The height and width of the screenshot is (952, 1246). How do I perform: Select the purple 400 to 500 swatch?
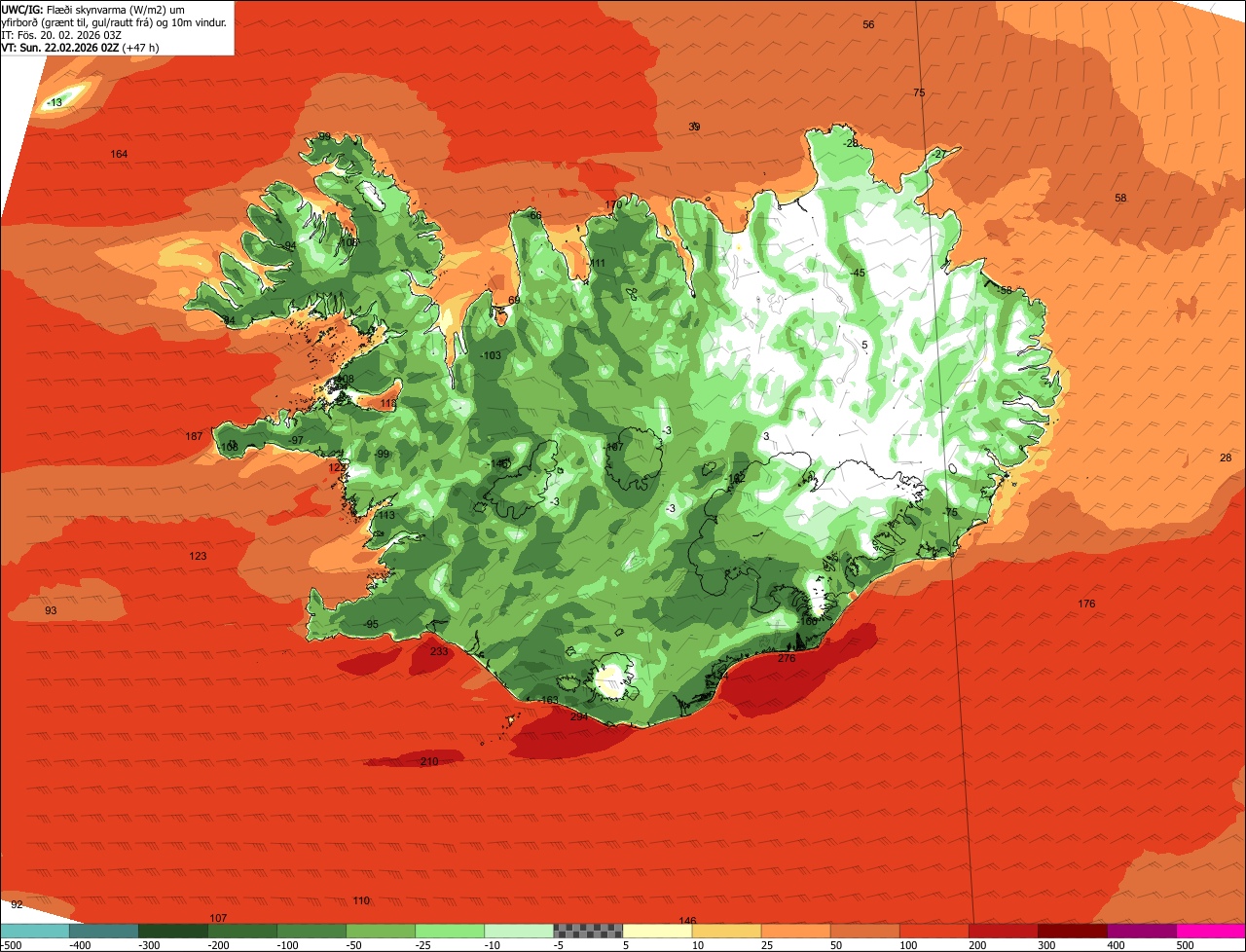point(1141,931)
